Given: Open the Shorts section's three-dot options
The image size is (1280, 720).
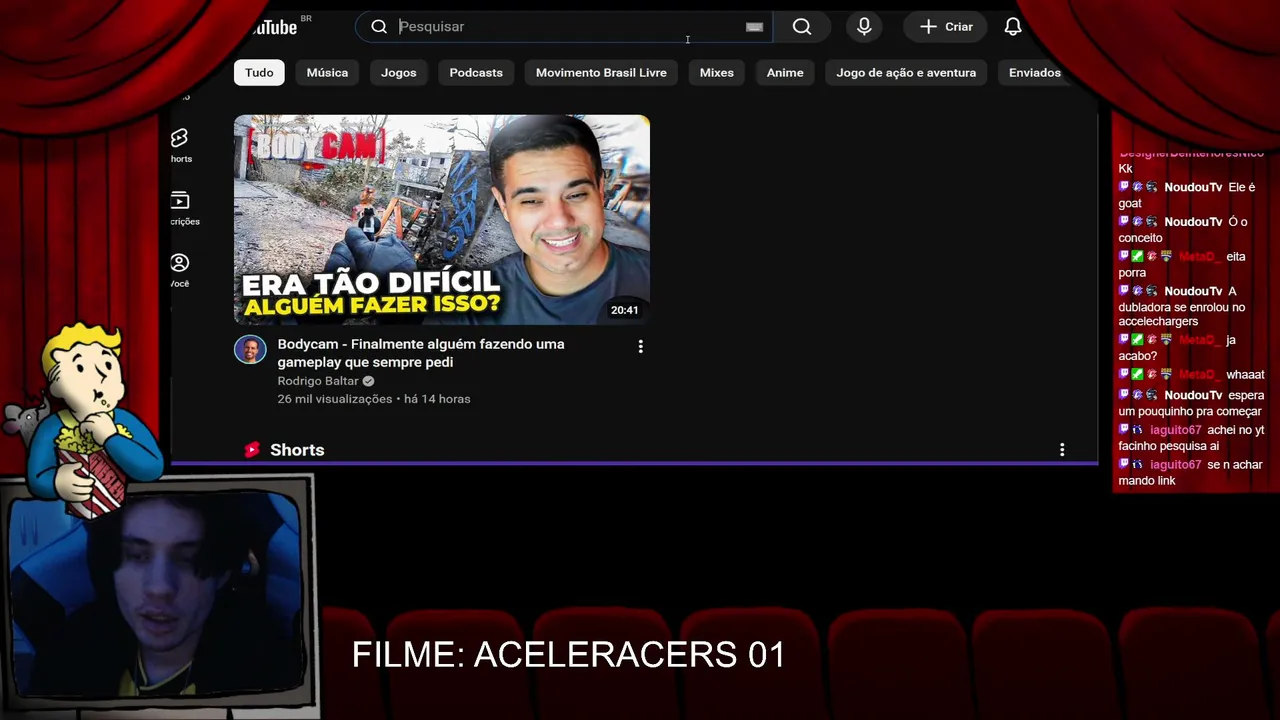Looking at the screenshot, I should 1062,450.
